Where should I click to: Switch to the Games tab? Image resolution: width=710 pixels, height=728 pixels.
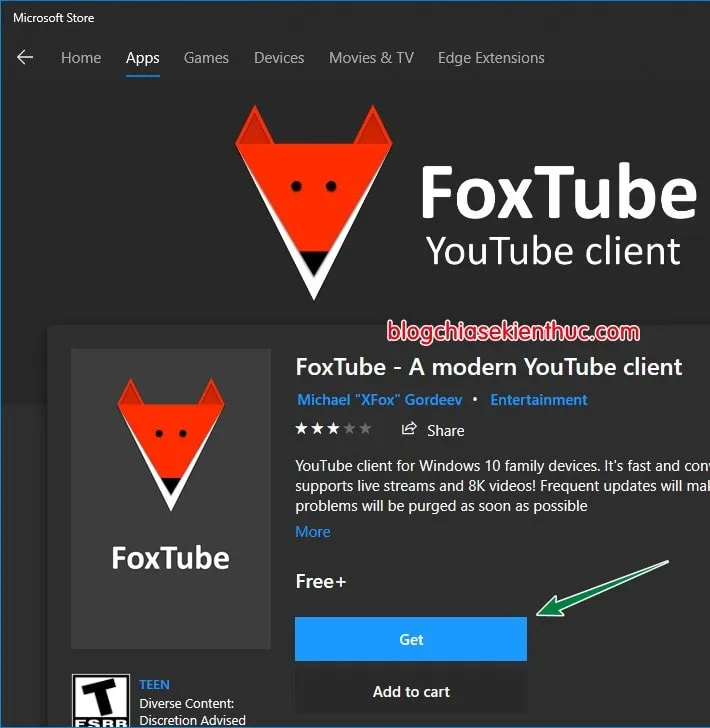click(206, 58)
